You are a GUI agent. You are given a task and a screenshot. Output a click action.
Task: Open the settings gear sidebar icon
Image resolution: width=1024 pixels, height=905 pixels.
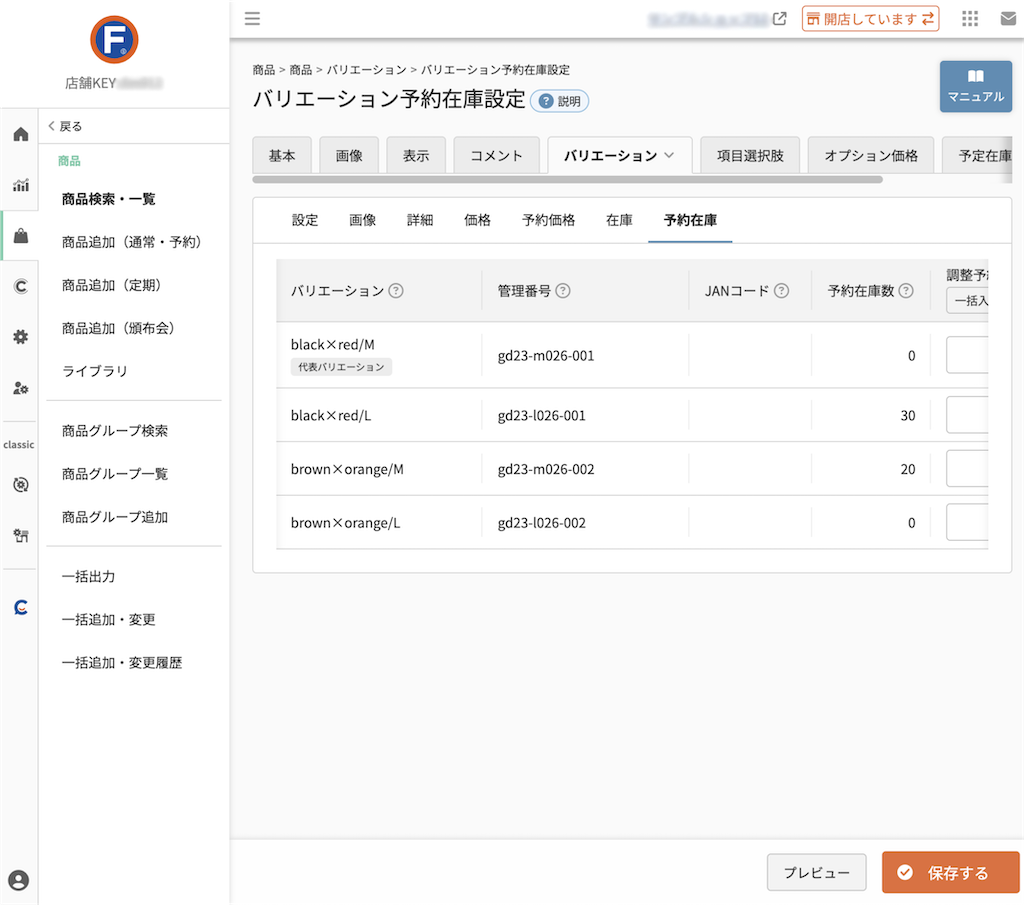[x=21, y=337]
